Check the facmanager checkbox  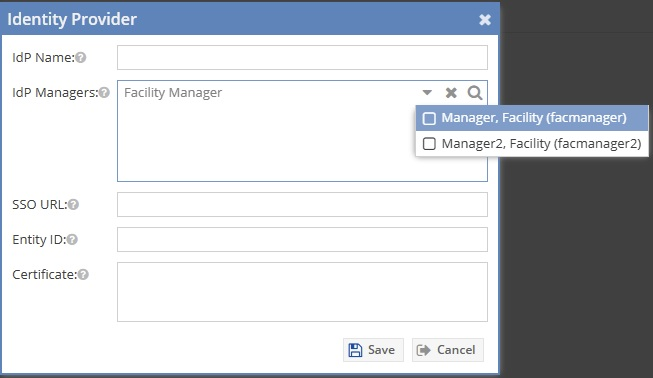coord(429,118)
